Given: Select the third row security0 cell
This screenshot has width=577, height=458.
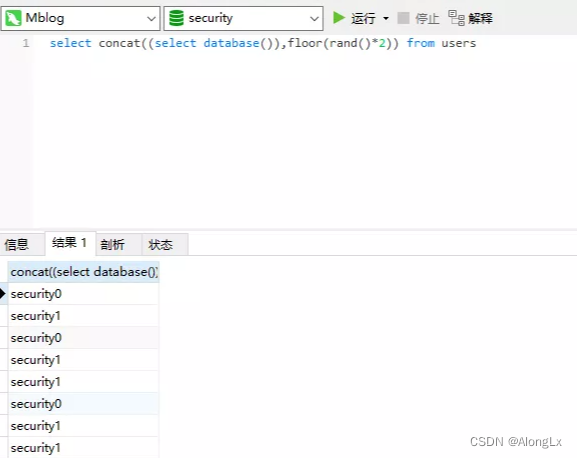Looking at the screenshot, I should [x=83, y=338].
